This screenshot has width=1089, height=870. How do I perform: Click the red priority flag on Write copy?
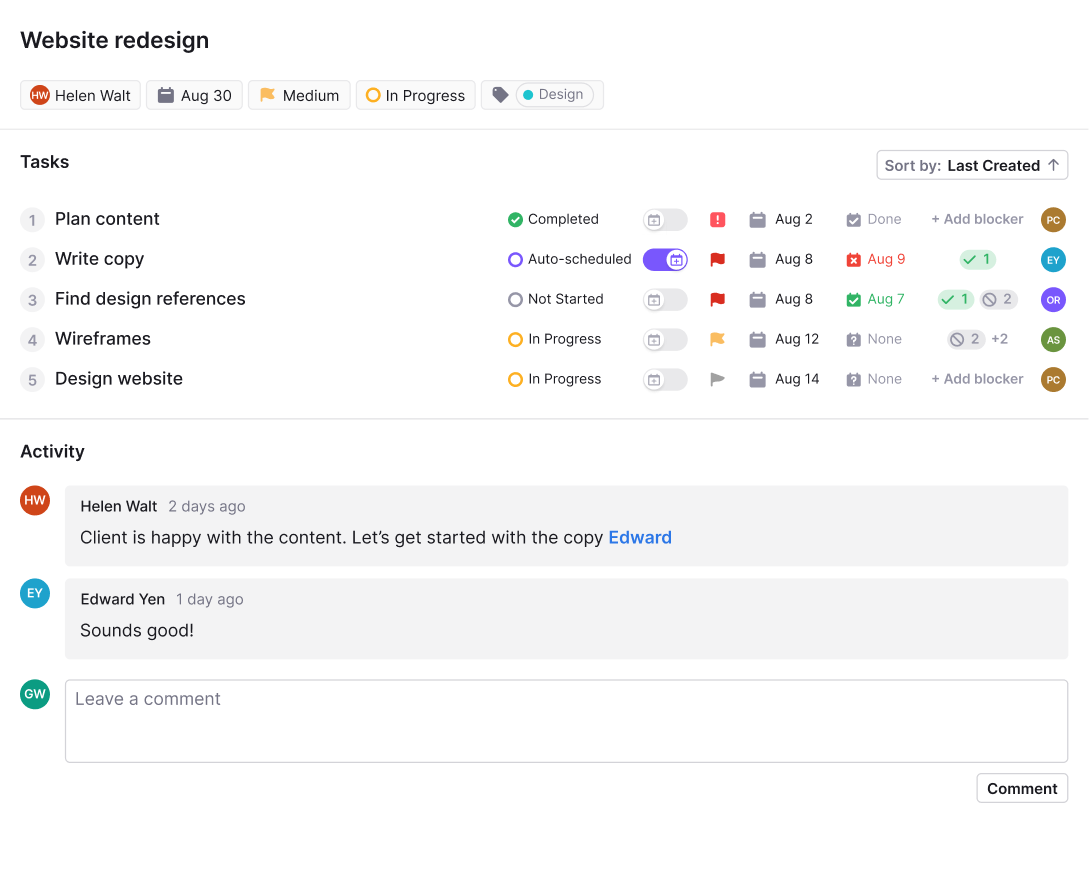(717, 260)
